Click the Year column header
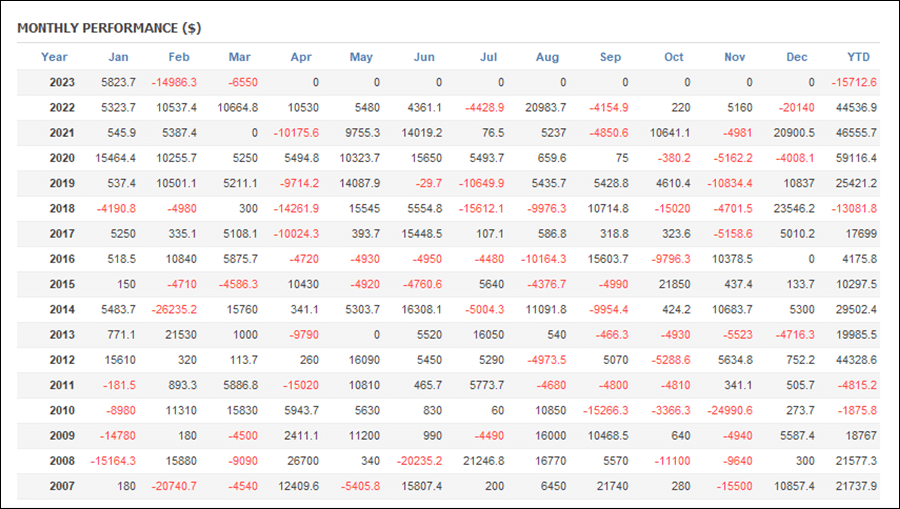The height and width of the screenshot is (509, 900). click(54, 57)
